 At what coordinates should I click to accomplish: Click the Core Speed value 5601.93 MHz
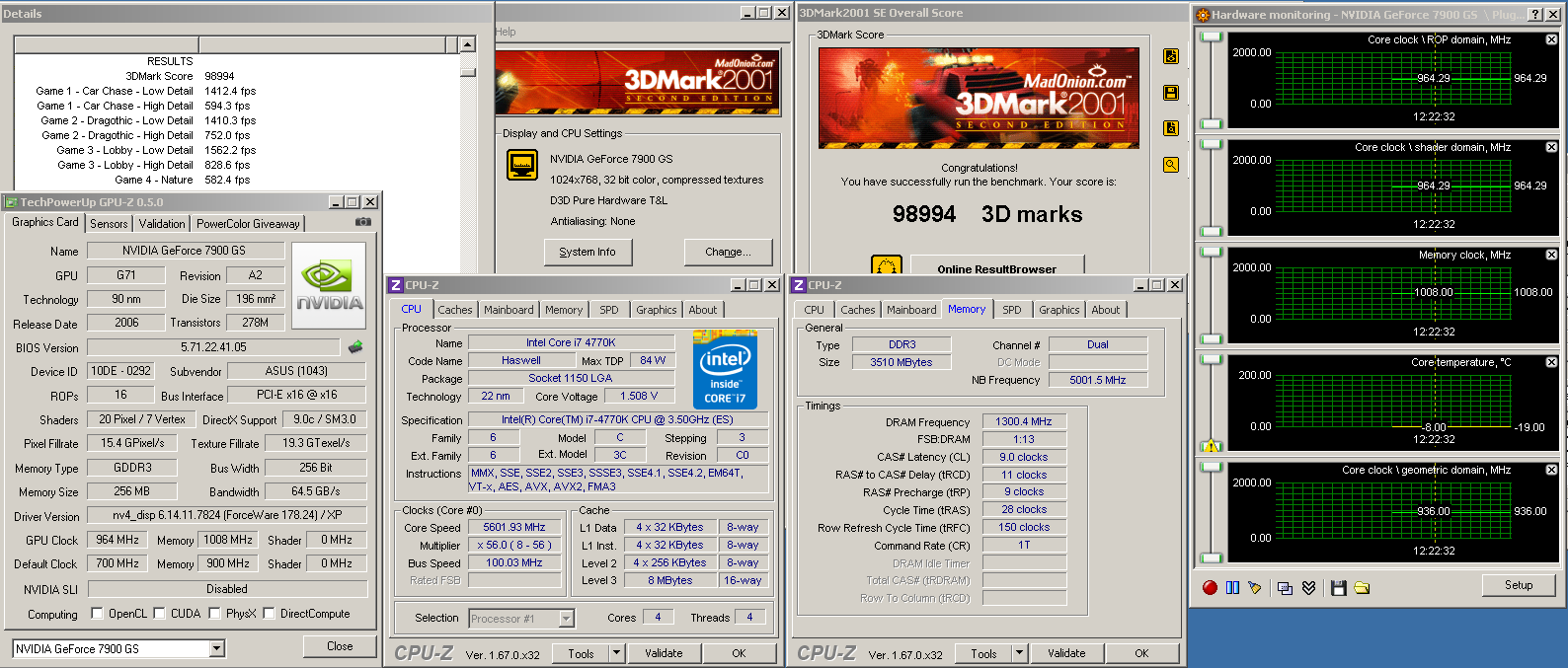(x=514, y=527)
